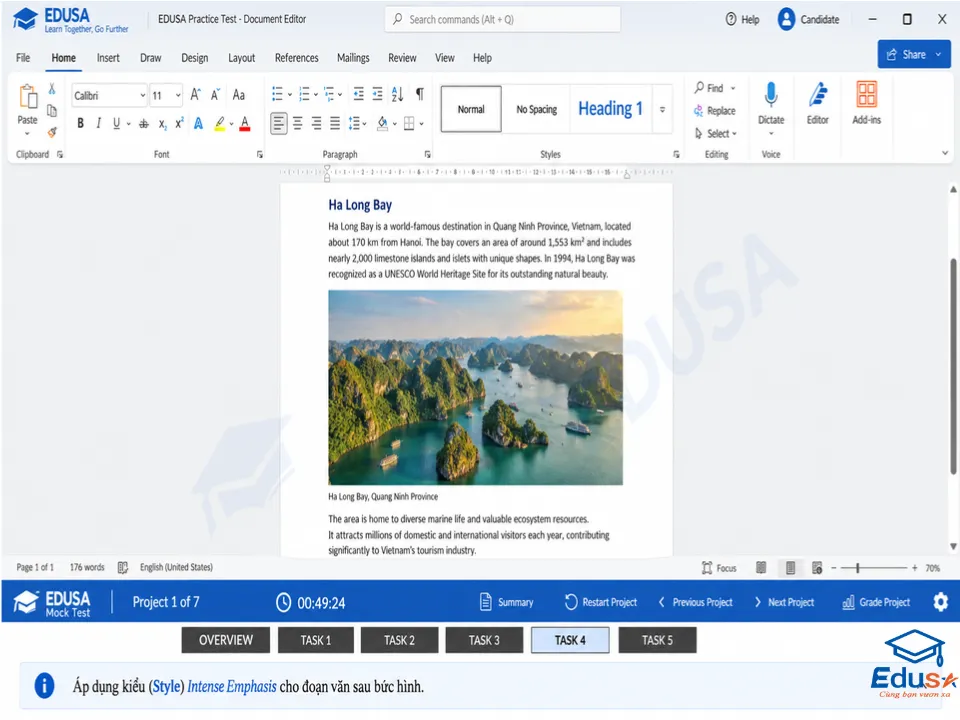
Task: Toggle Align Right
Action: click(317, 124)
